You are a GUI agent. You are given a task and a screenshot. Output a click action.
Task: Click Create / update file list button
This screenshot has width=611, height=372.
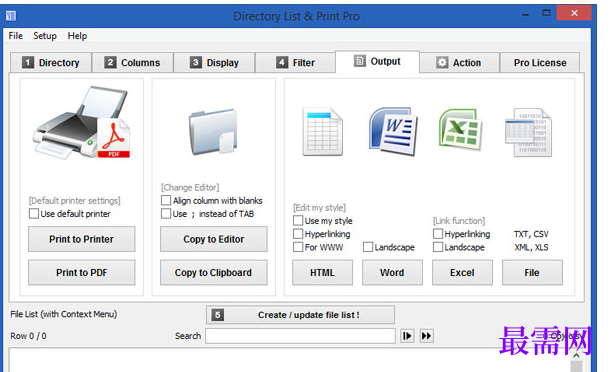(300, 315)
